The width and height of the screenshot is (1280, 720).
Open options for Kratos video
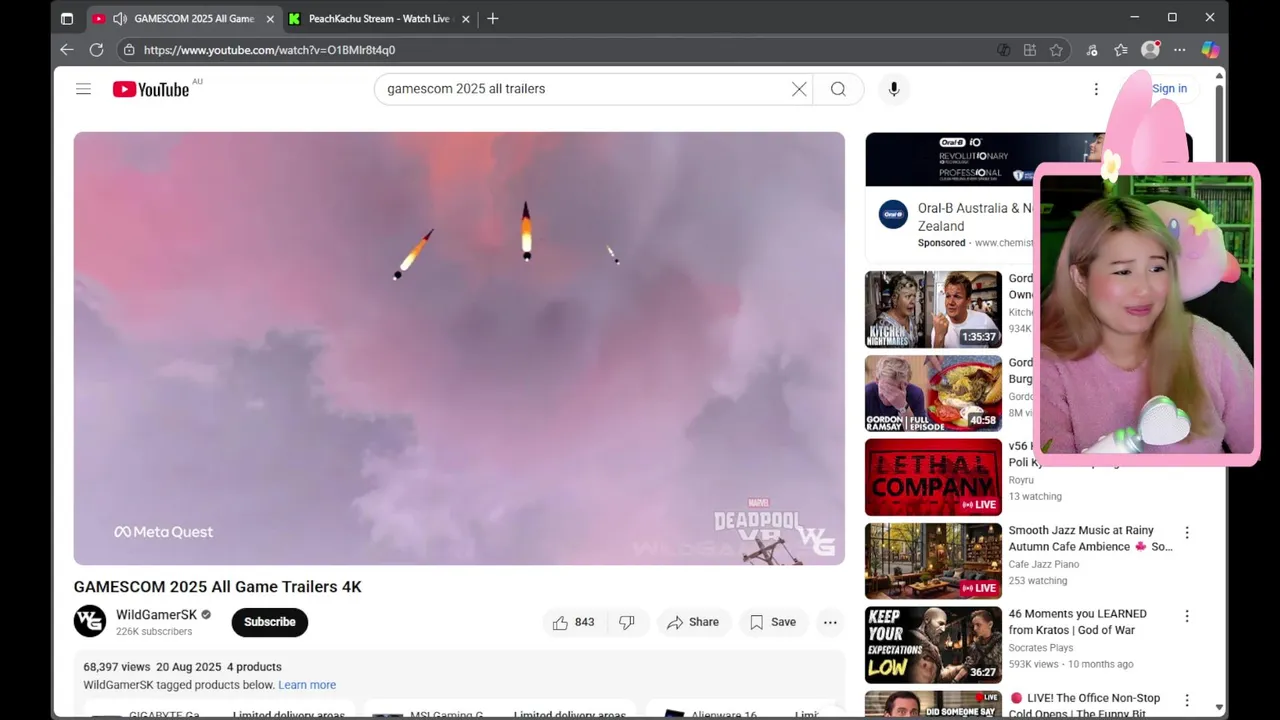click(1187, 617)
